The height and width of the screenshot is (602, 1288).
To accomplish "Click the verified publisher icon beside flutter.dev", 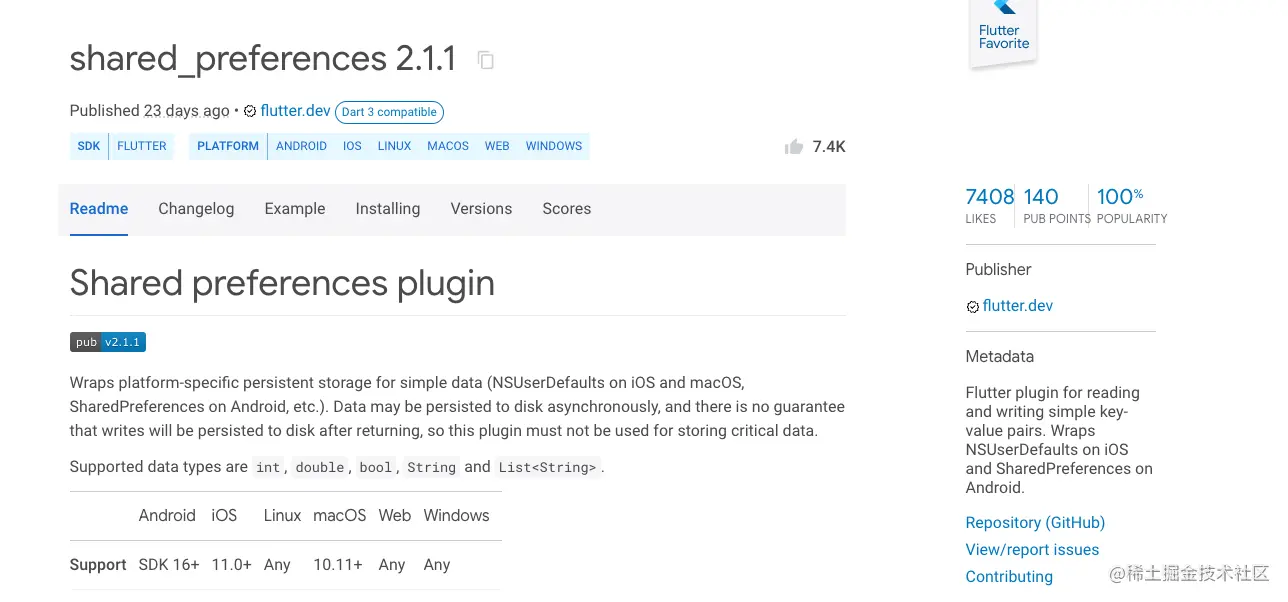I will click(250, 112).
